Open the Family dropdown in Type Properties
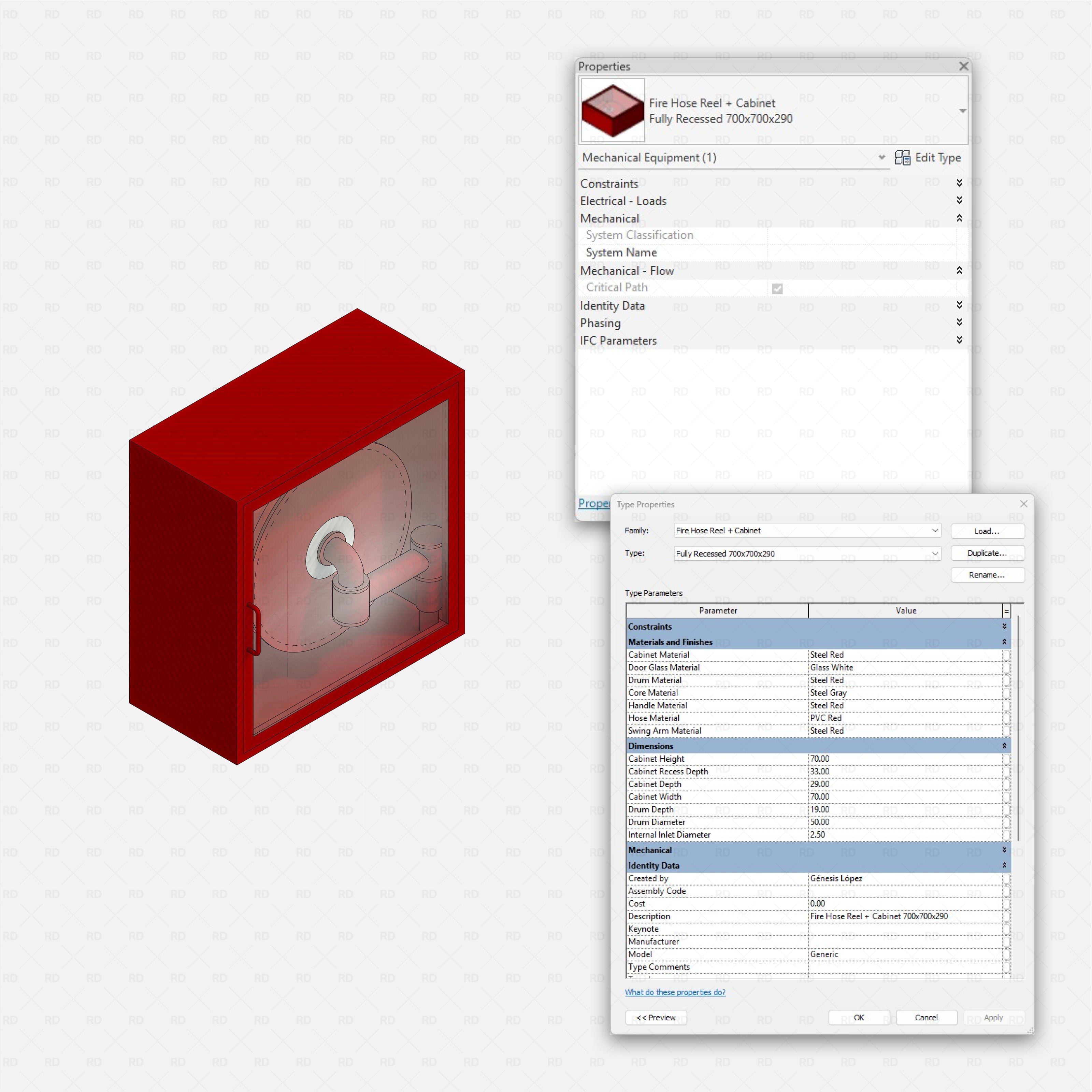 (x=935, y=530)
